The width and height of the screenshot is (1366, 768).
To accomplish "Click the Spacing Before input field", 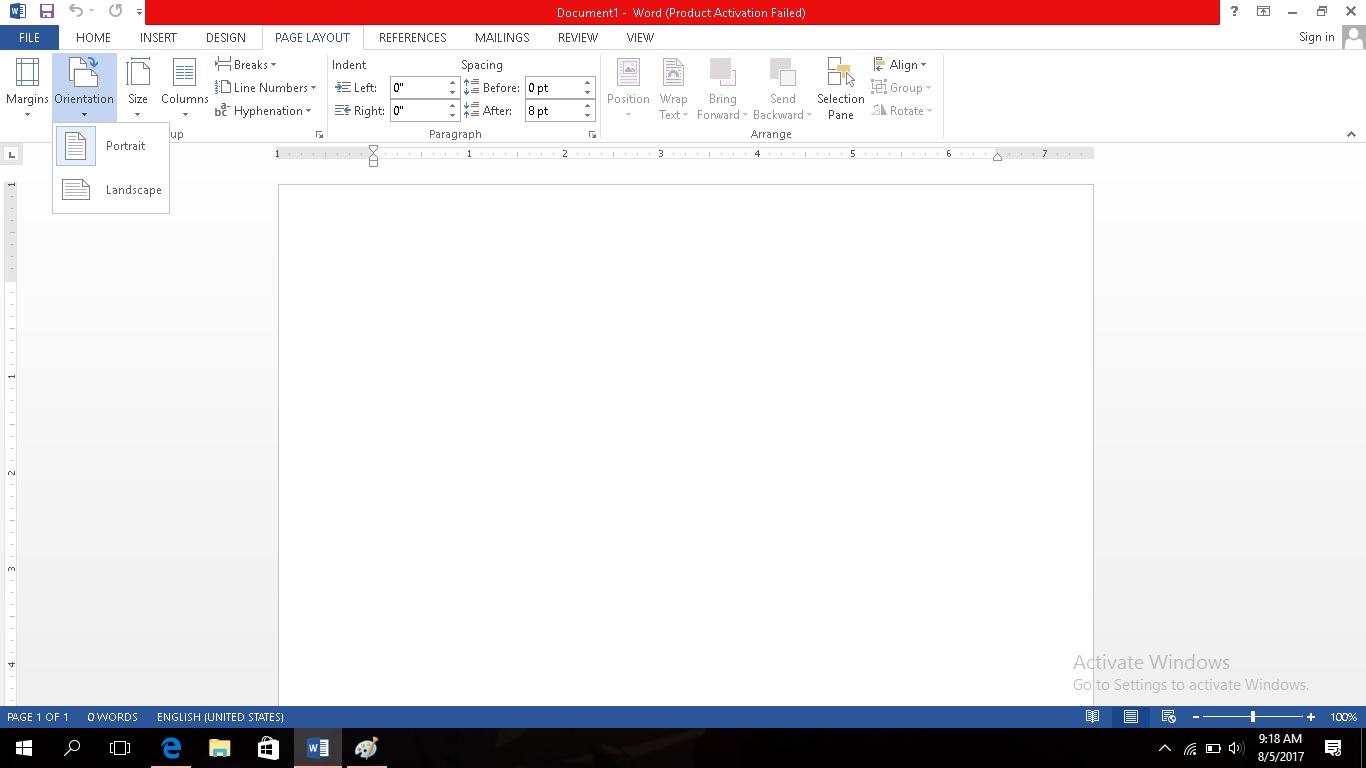I will [x=553, y=88].
